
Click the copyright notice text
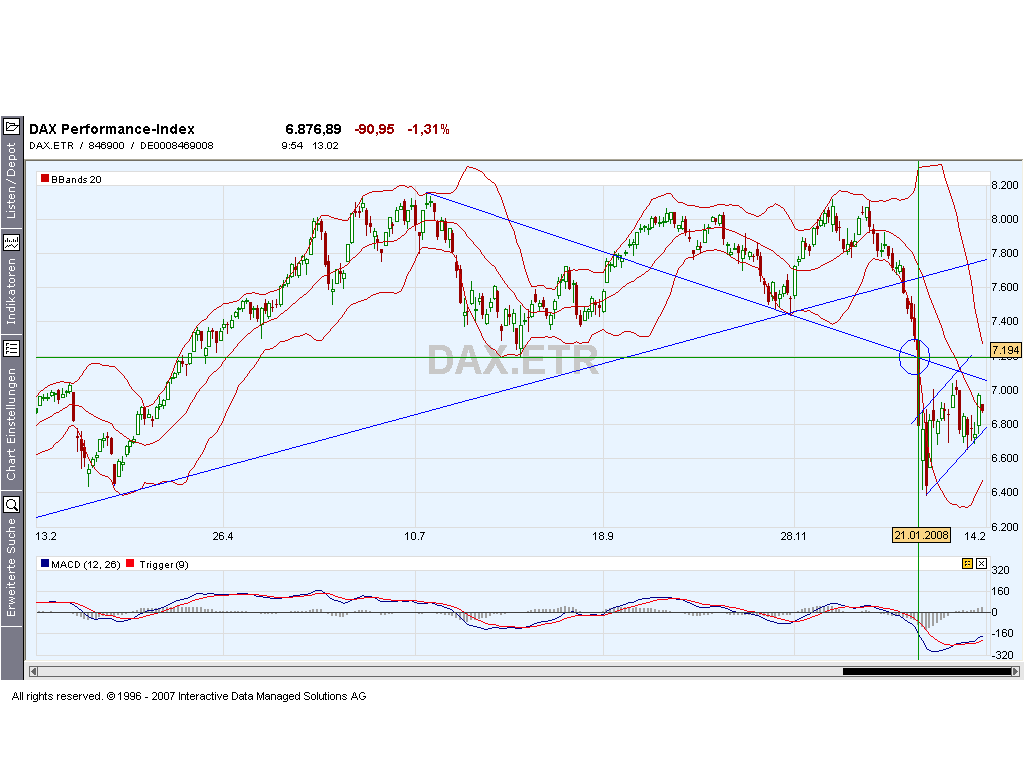[189, 696]
